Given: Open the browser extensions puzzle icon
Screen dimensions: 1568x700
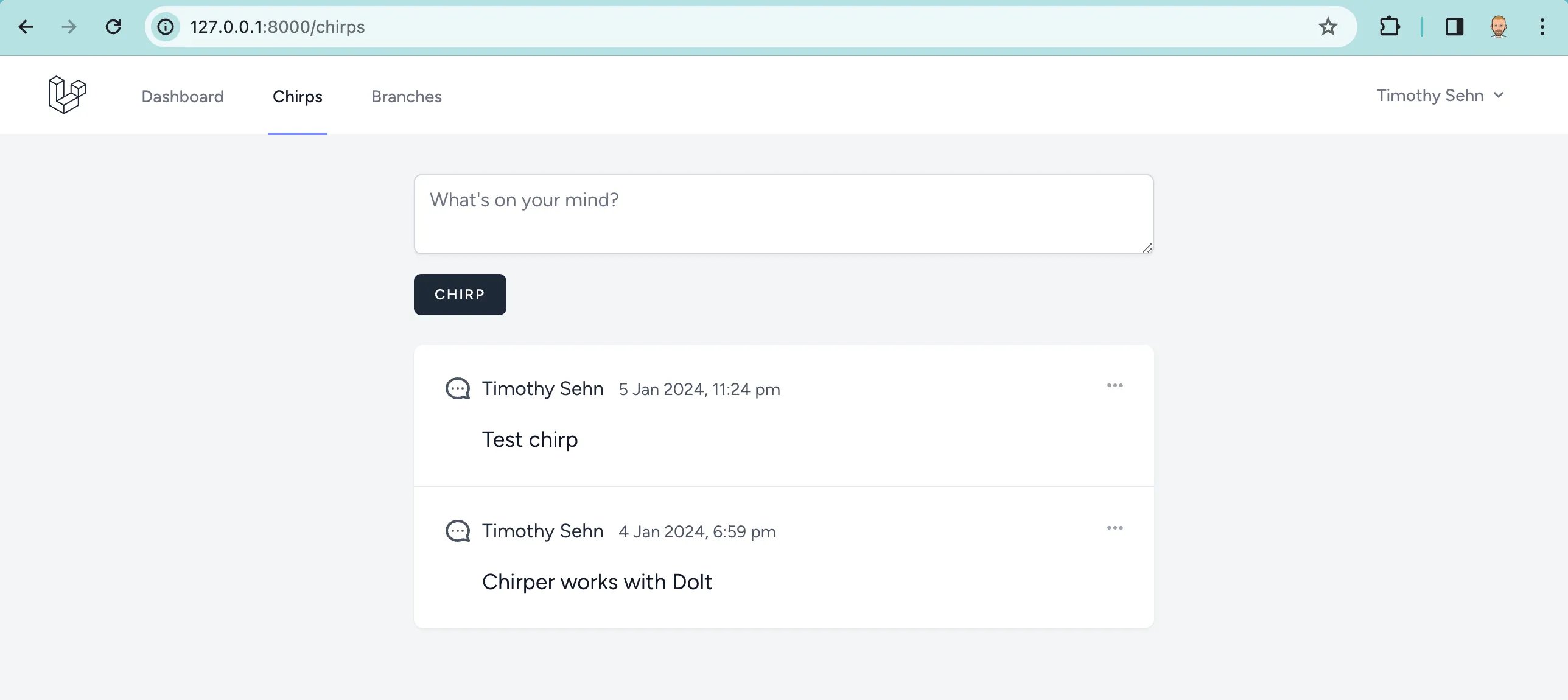Looking at the screenshot, I should pyautogui.click(x=1389, y=27).
